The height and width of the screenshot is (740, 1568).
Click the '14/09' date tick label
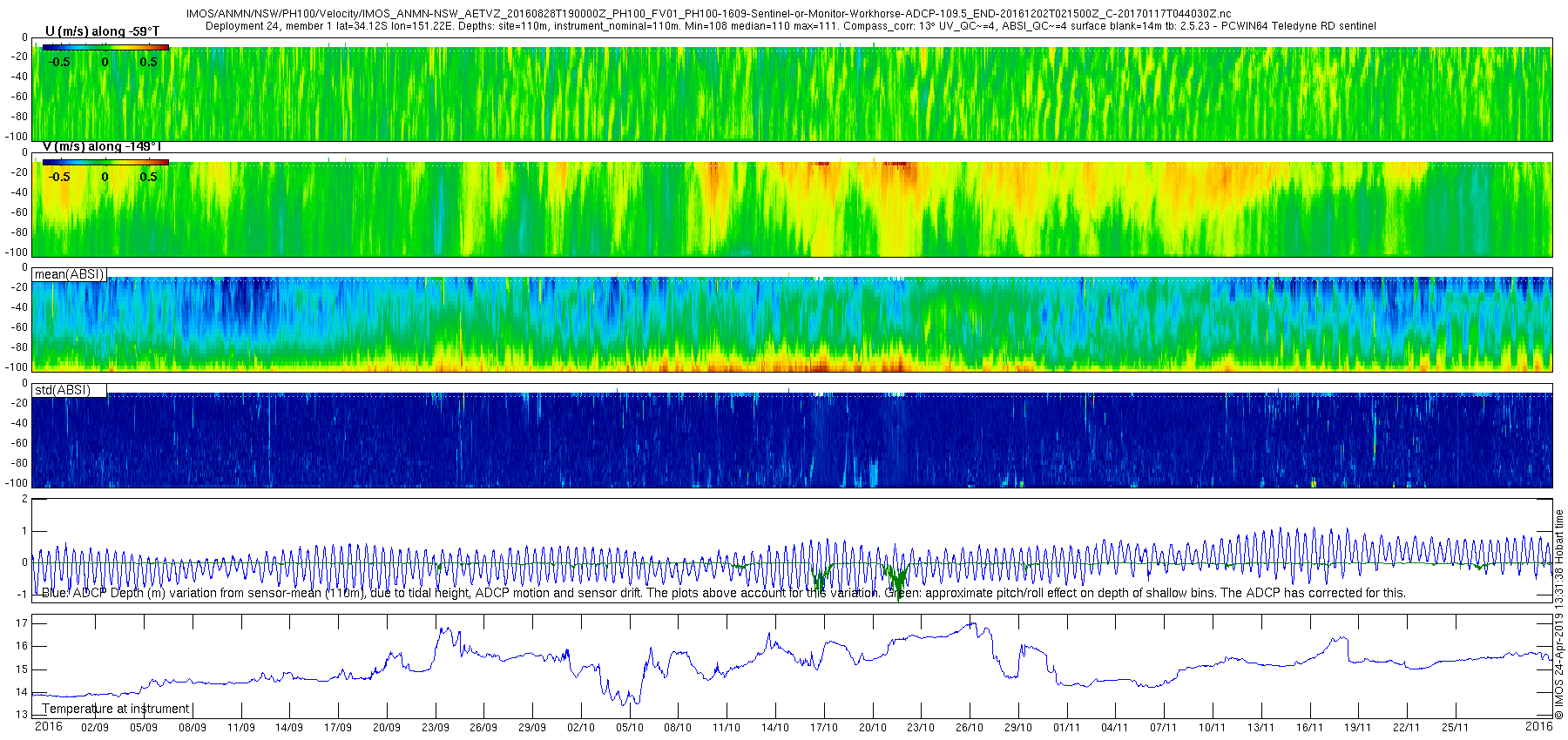(289, 728)
